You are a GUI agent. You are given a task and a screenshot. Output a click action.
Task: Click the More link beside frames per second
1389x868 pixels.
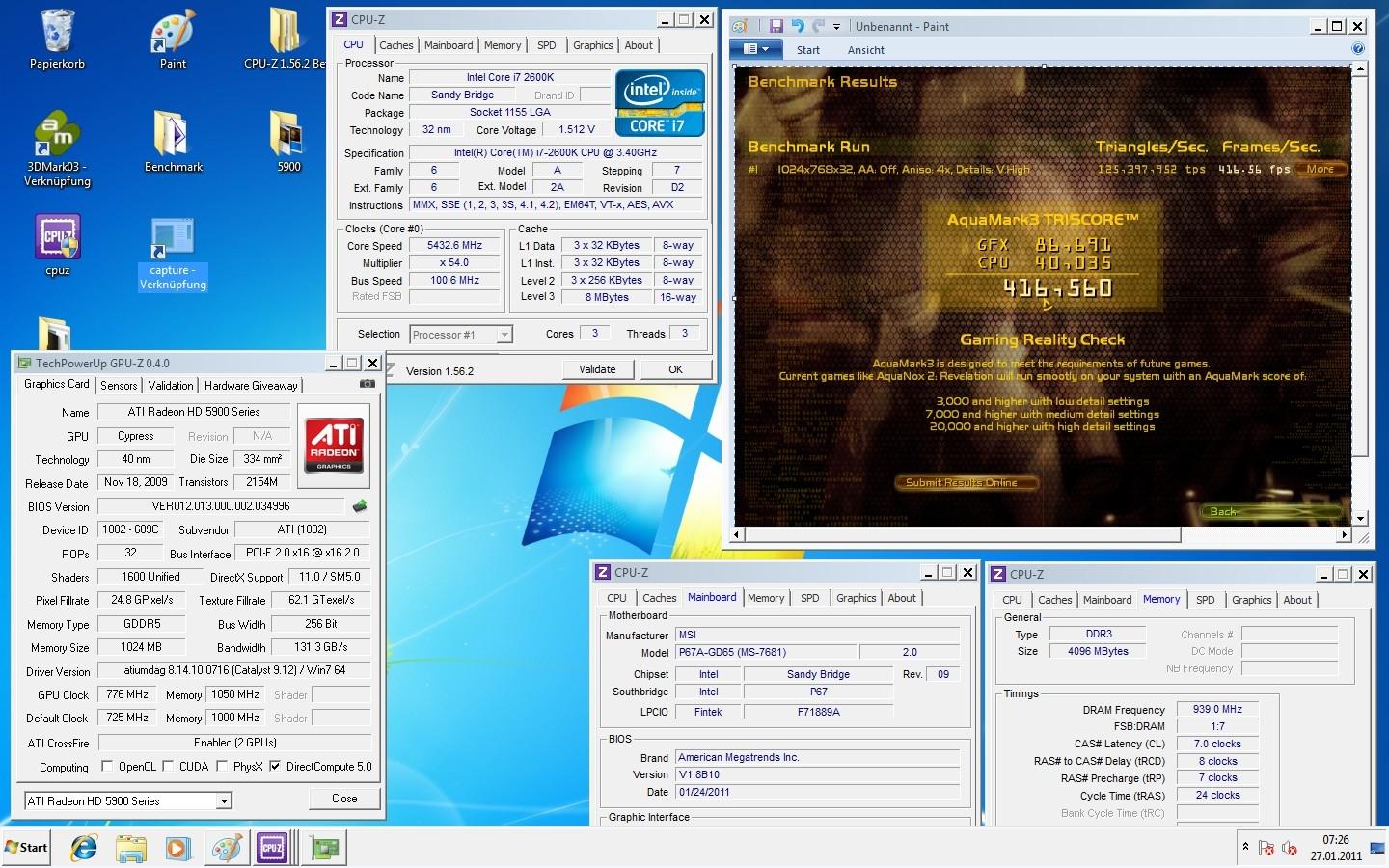tap(1321, 169)
